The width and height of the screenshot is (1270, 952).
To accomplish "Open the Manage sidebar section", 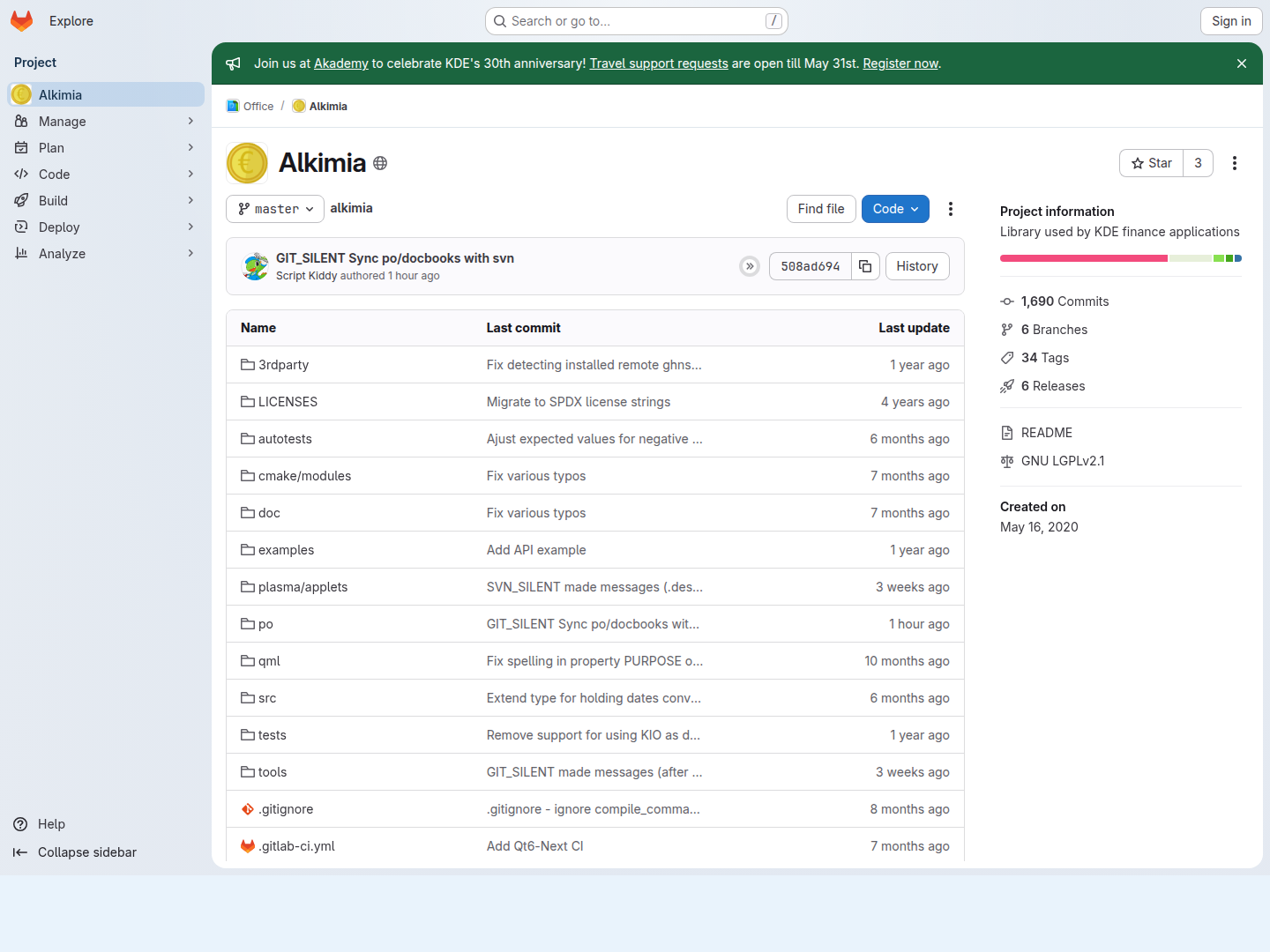I will tap(106, 121).
